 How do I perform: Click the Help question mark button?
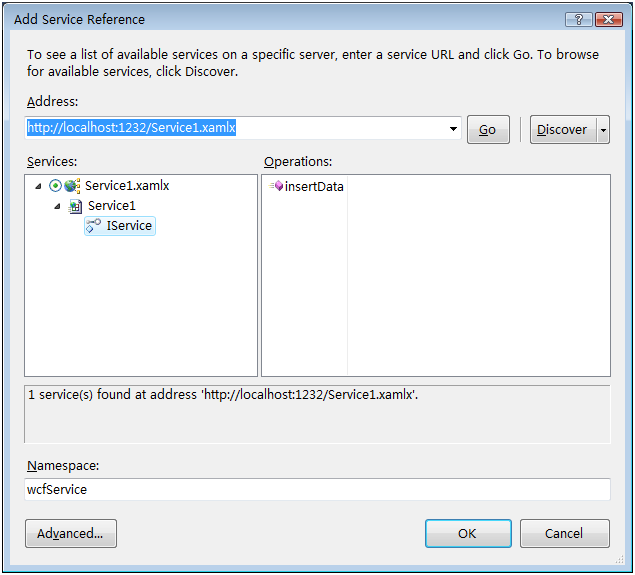[x=579, y=19]
